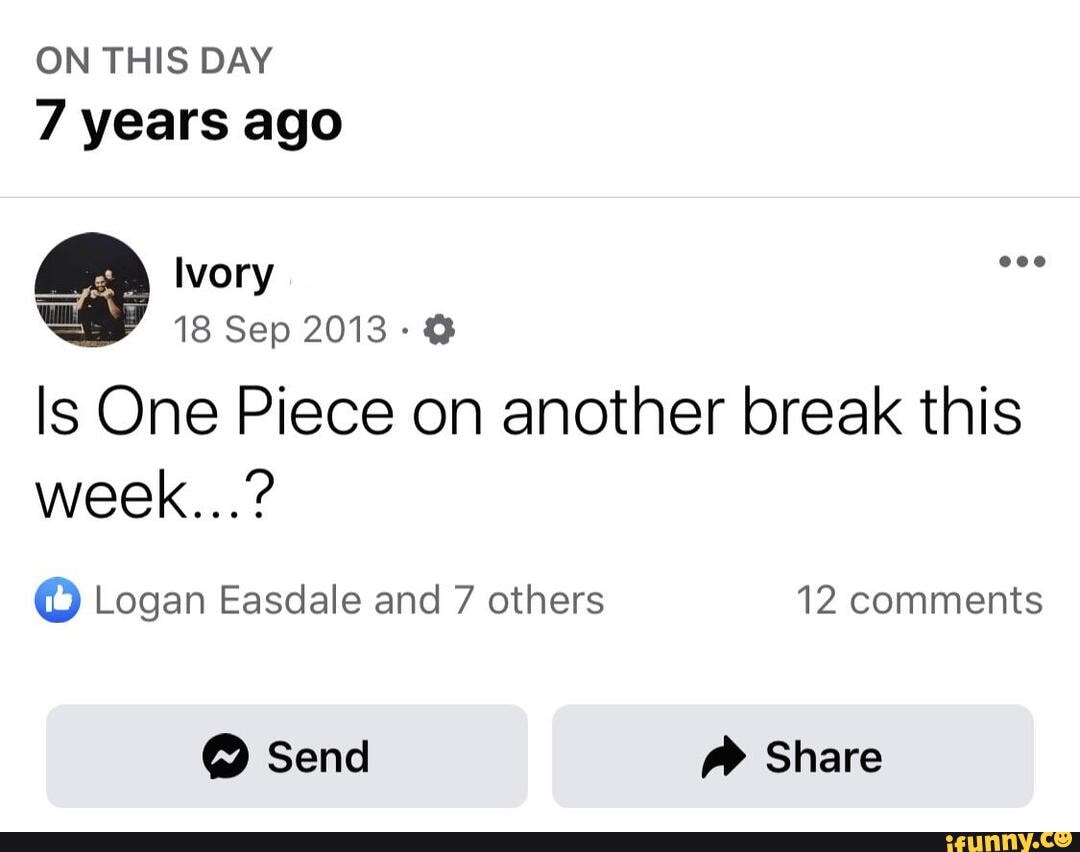Click the Messenger icon on Send button
The image size is (1080, 852).
click(x=226, y=757)
